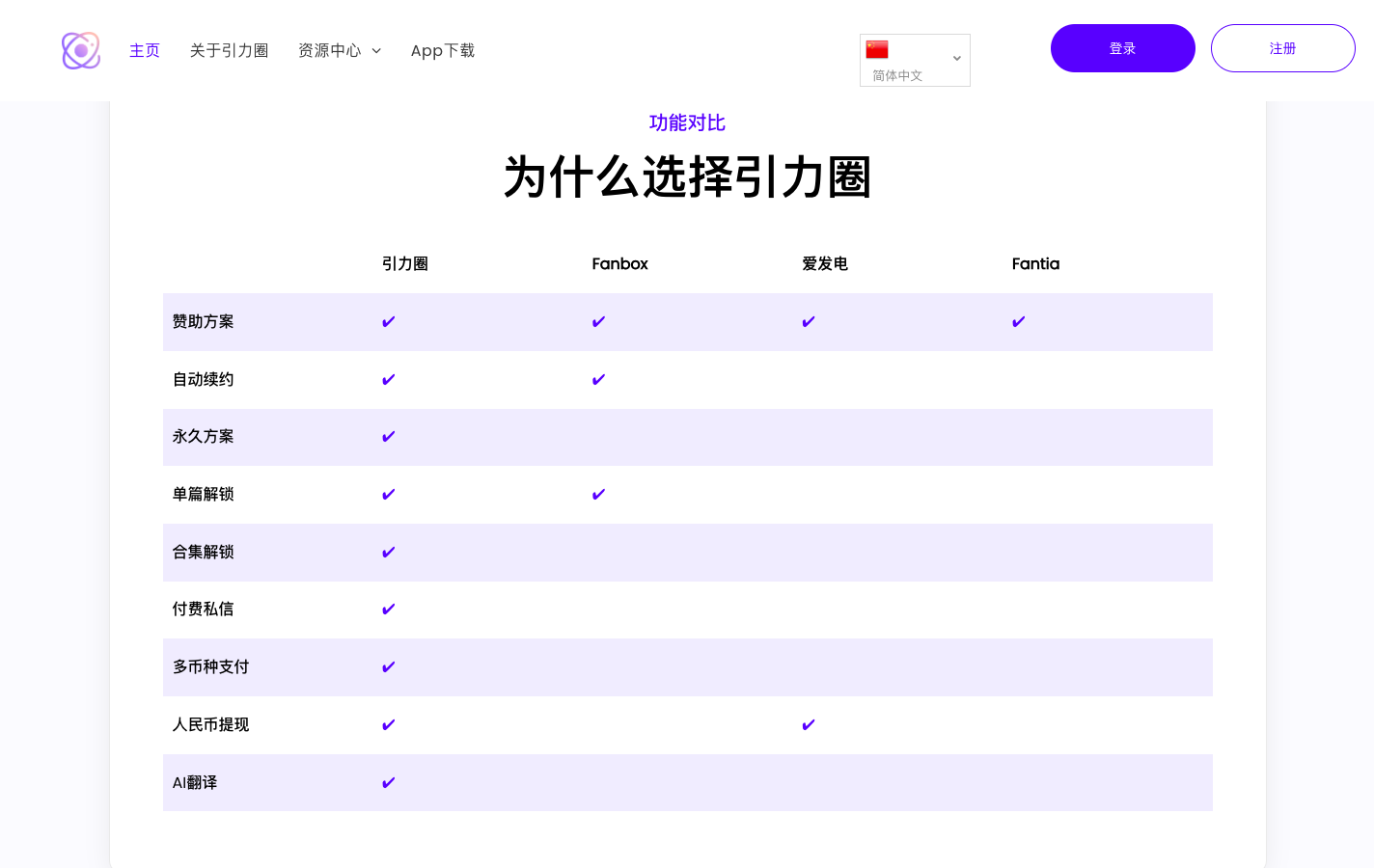Click the 引力圈 checkmark in 合集解锁 row
Screen dimensions: 1374x868
pos(389,553)
